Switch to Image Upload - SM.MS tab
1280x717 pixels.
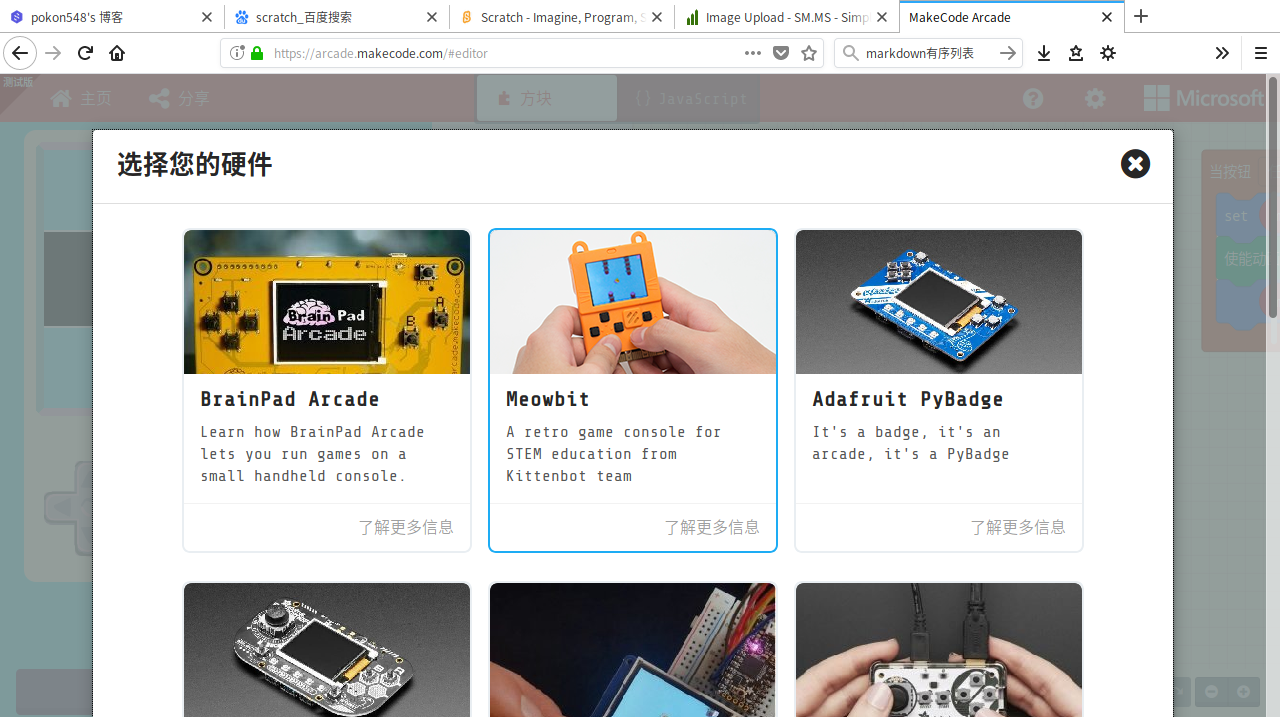[x=787, y=17]
